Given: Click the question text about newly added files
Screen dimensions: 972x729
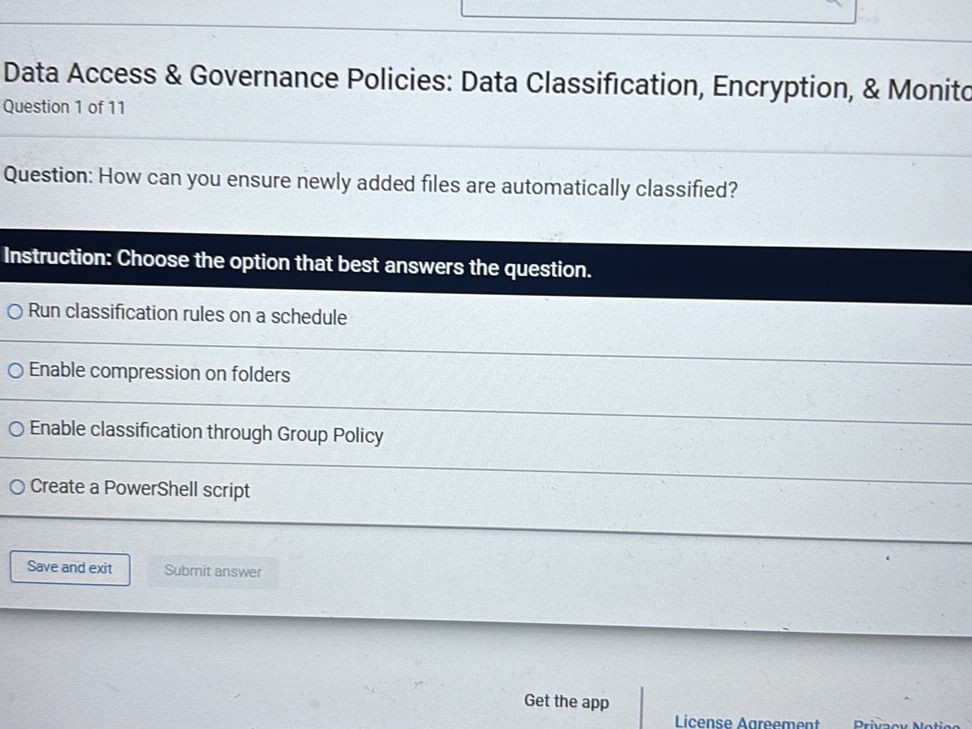Looking at the screenshot, I should pyautogui.click(x=418, y=187).
